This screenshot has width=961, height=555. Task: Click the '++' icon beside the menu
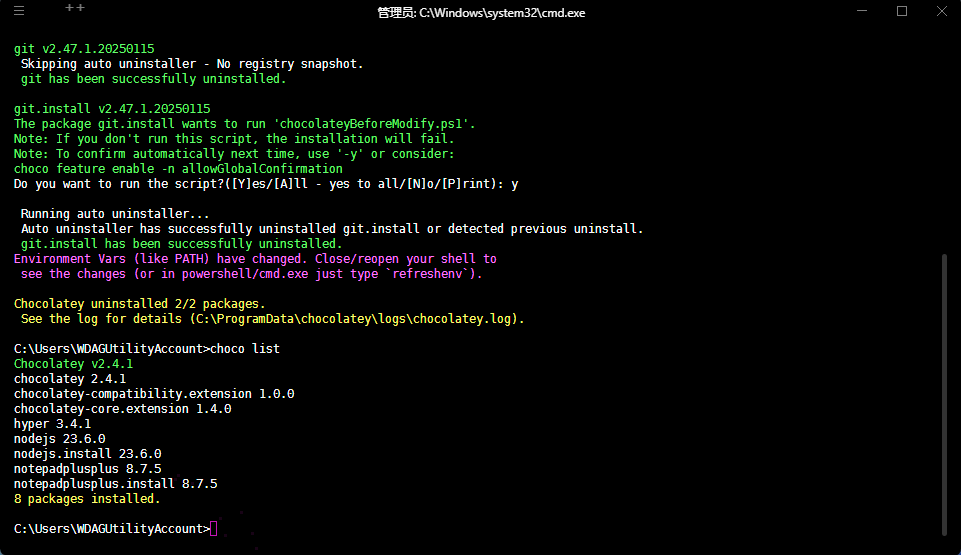click(74, 9)
